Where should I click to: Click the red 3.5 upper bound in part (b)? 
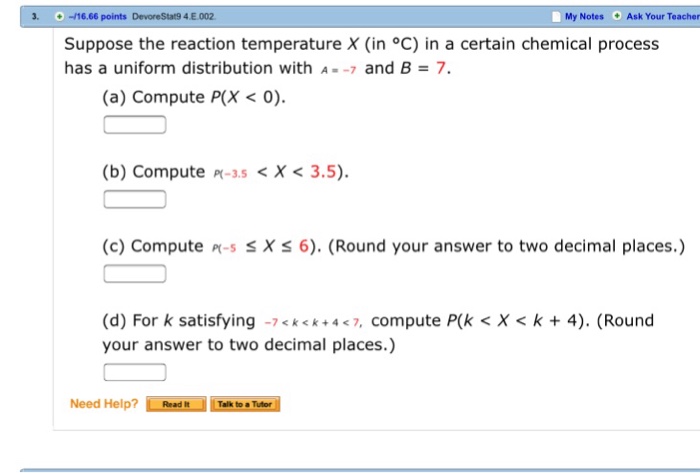point(323,172)
